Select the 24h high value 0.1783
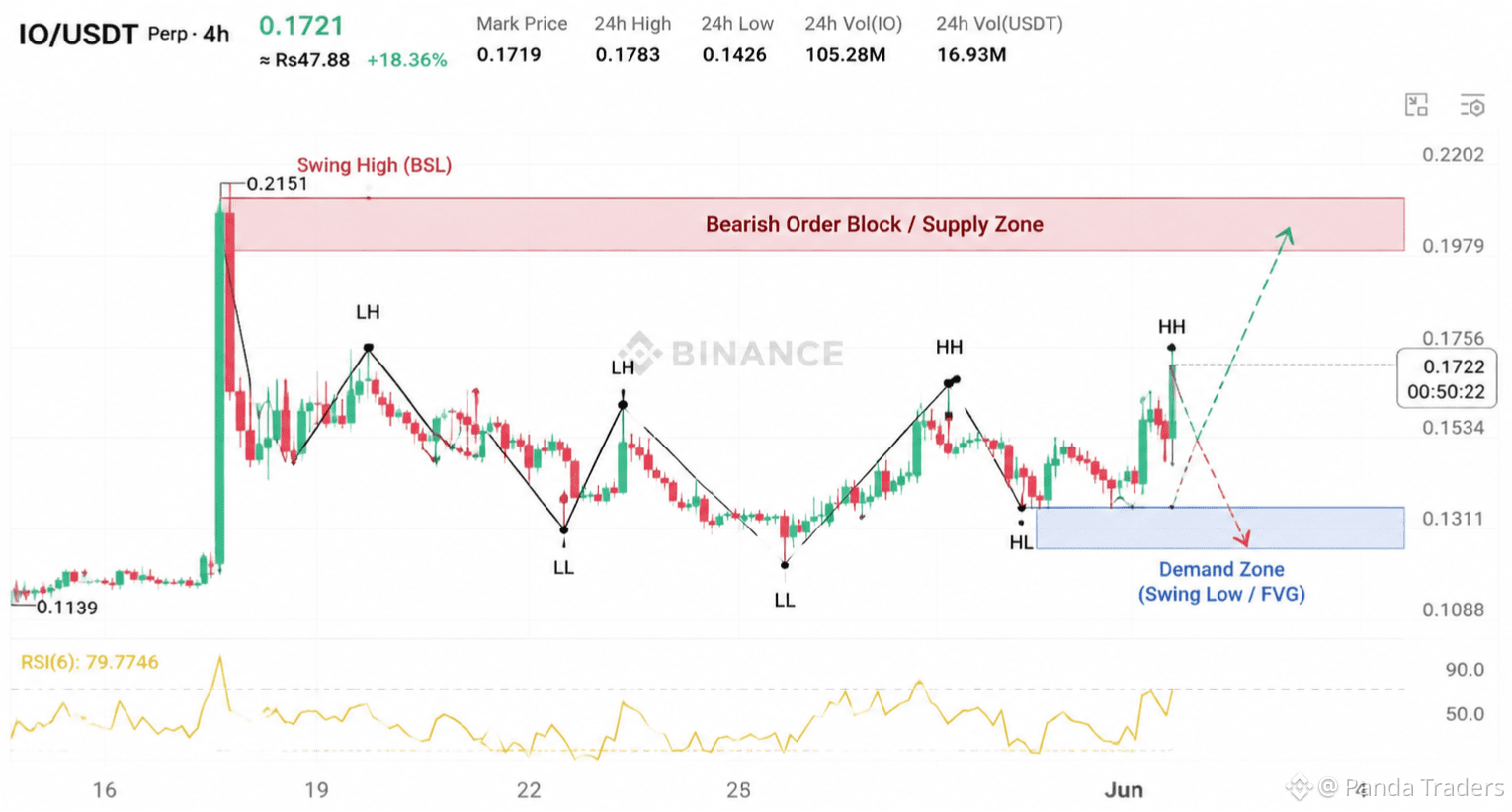 click(x=628, y=55)
